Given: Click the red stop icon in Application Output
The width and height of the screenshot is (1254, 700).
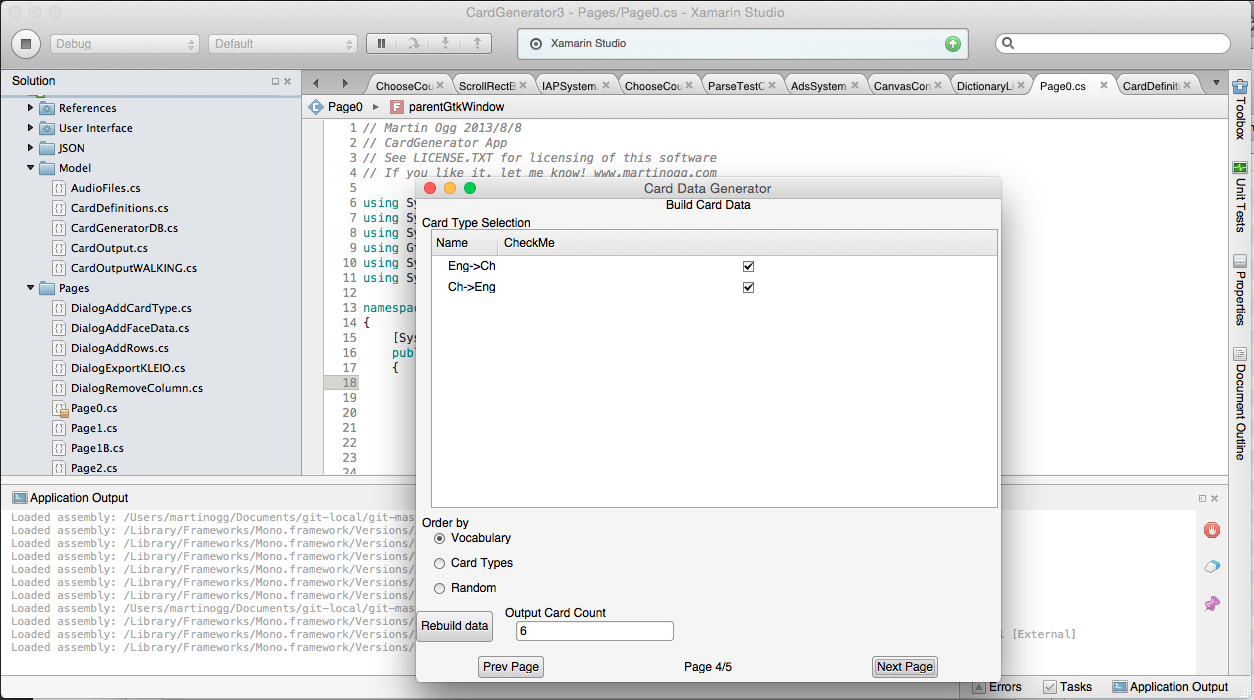Looking at the screenshot, I should coord(1211,530).
